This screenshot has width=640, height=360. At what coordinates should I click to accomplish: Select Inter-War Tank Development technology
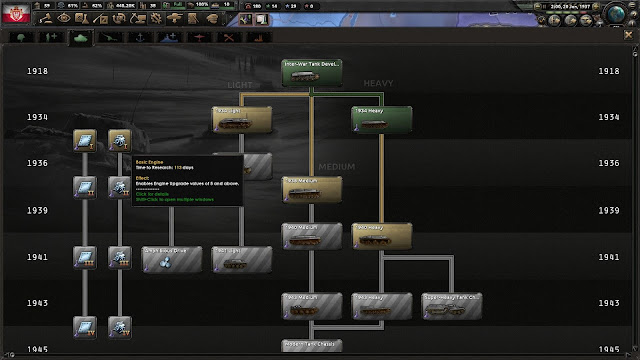(312, 73)
